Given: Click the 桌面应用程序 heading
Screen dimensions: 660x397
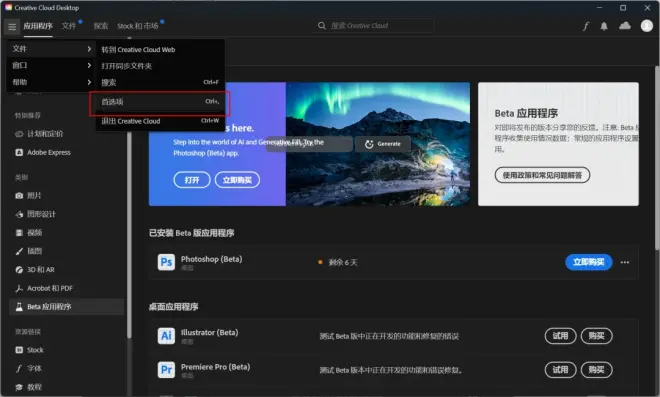Looking at the screenshot, I should 173,306.
